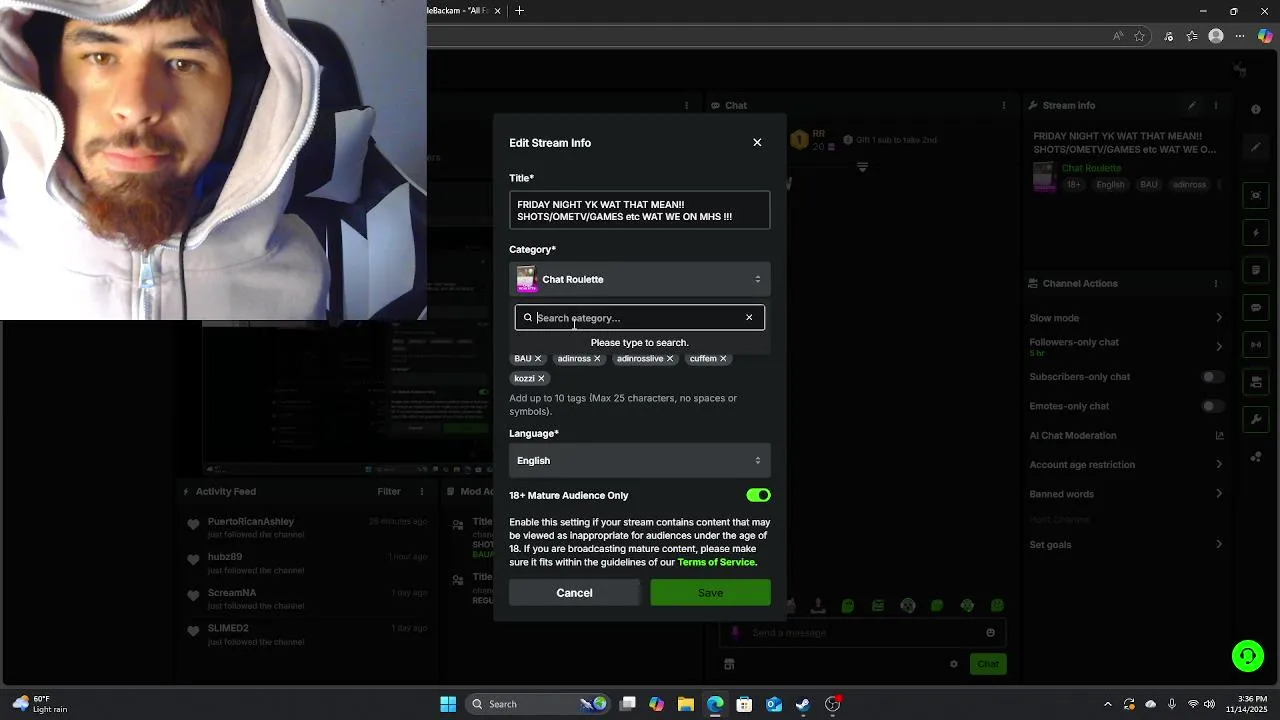Screen dimensions: 1280x720
Task: Click the broadcast signal sidebar icon
Action: click(1256, 345)
